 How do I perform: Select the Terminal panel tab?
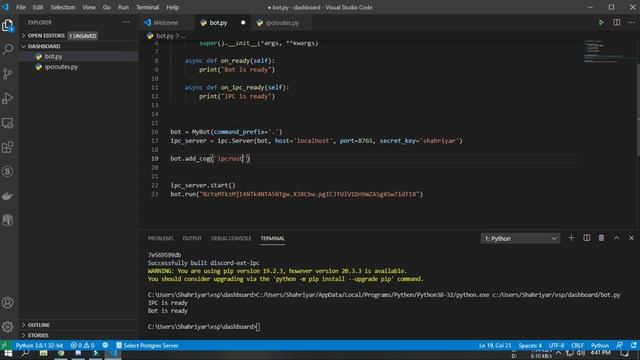pos(273,238)
